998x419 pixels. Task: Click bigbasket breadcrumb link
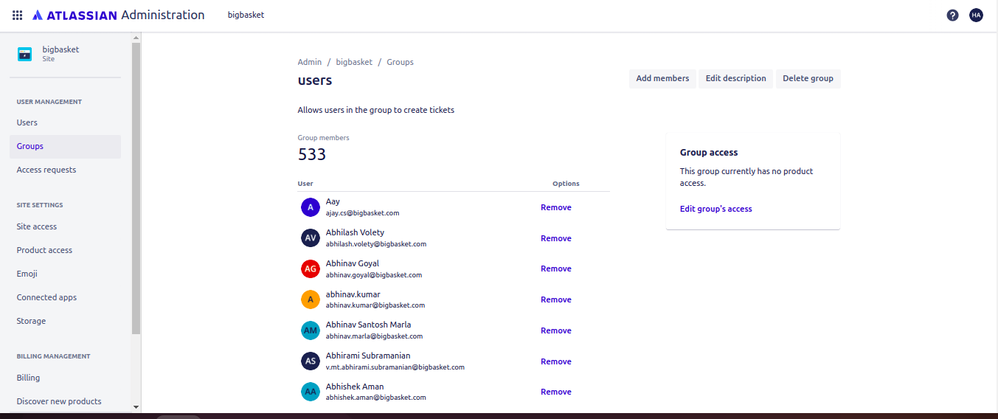click(354, 62)
